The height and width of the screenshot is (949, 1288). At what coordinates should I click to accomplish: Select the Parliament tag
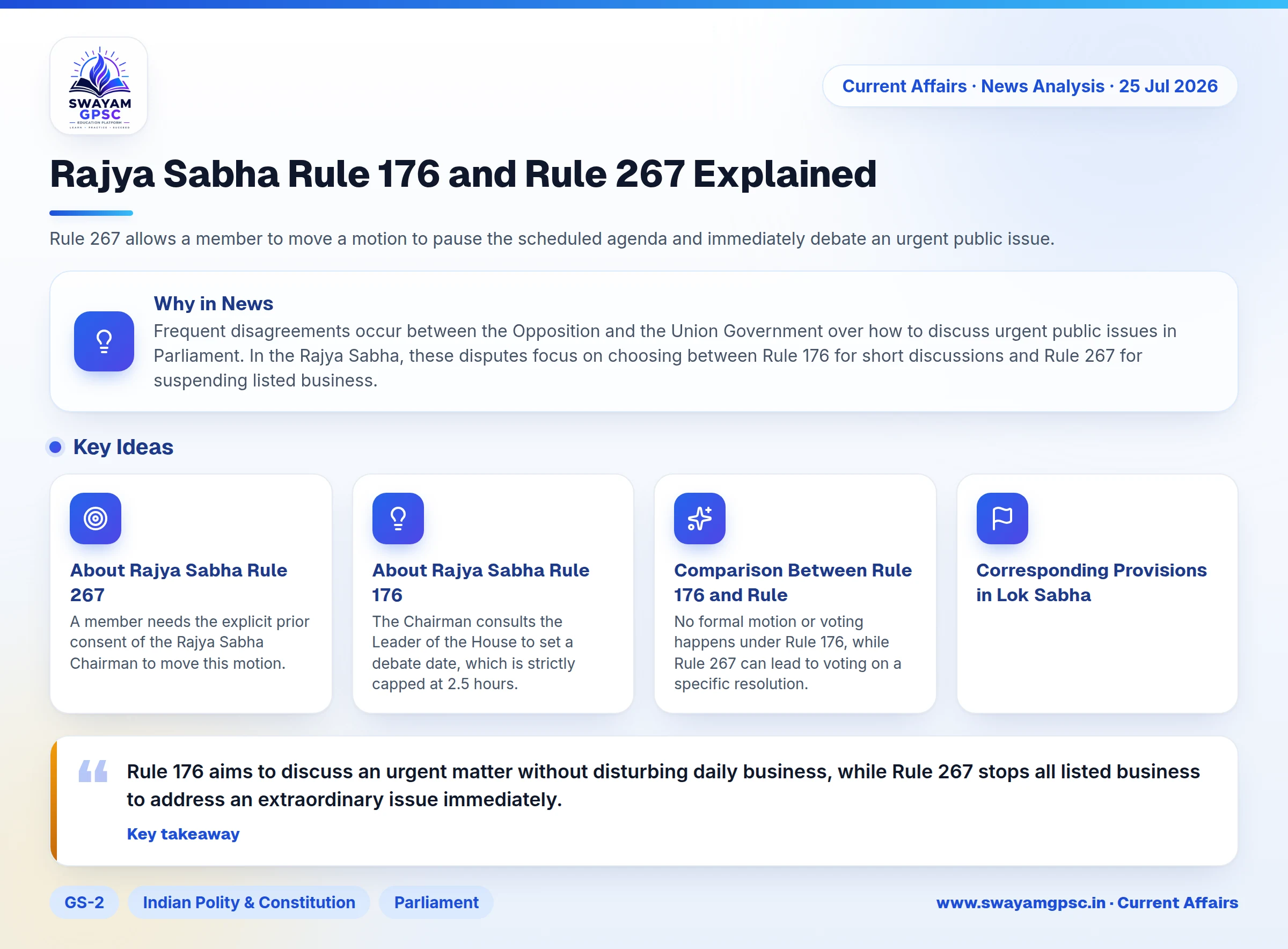(436, 902)
